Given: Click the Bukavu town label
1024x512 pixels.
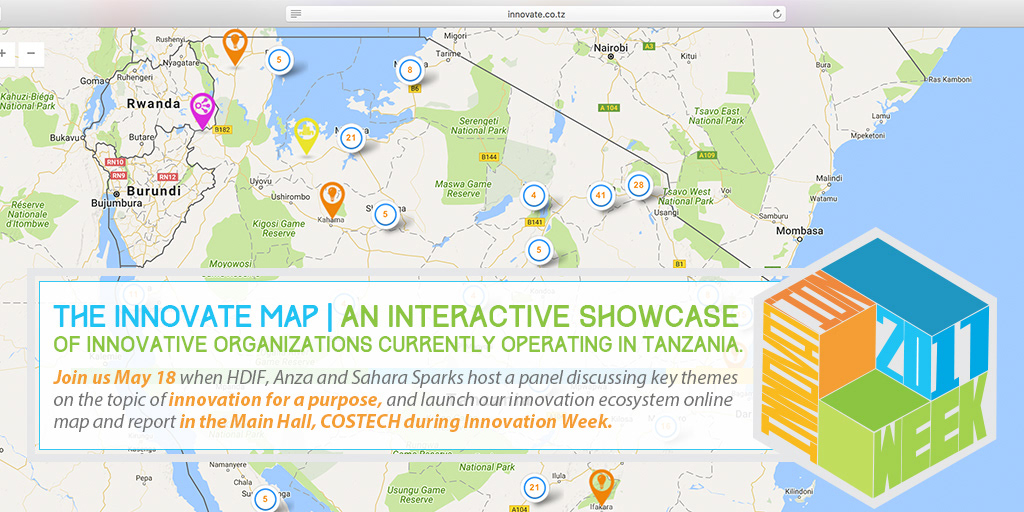Looking at the screenshot, I should coord(65,138).
